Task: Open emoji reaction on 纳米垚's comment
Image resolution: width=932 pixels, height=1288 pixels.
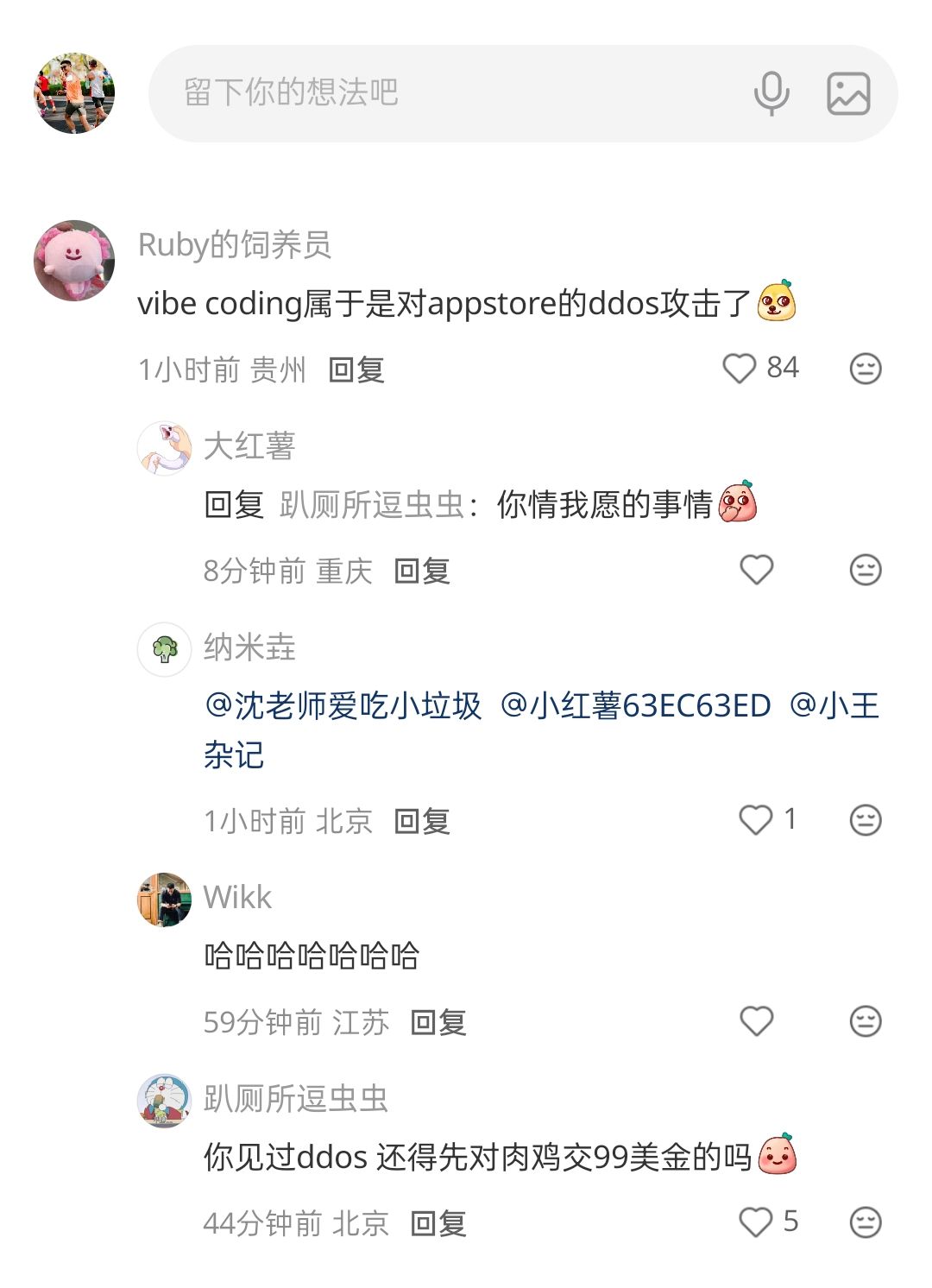Action: tap(866, 819)
